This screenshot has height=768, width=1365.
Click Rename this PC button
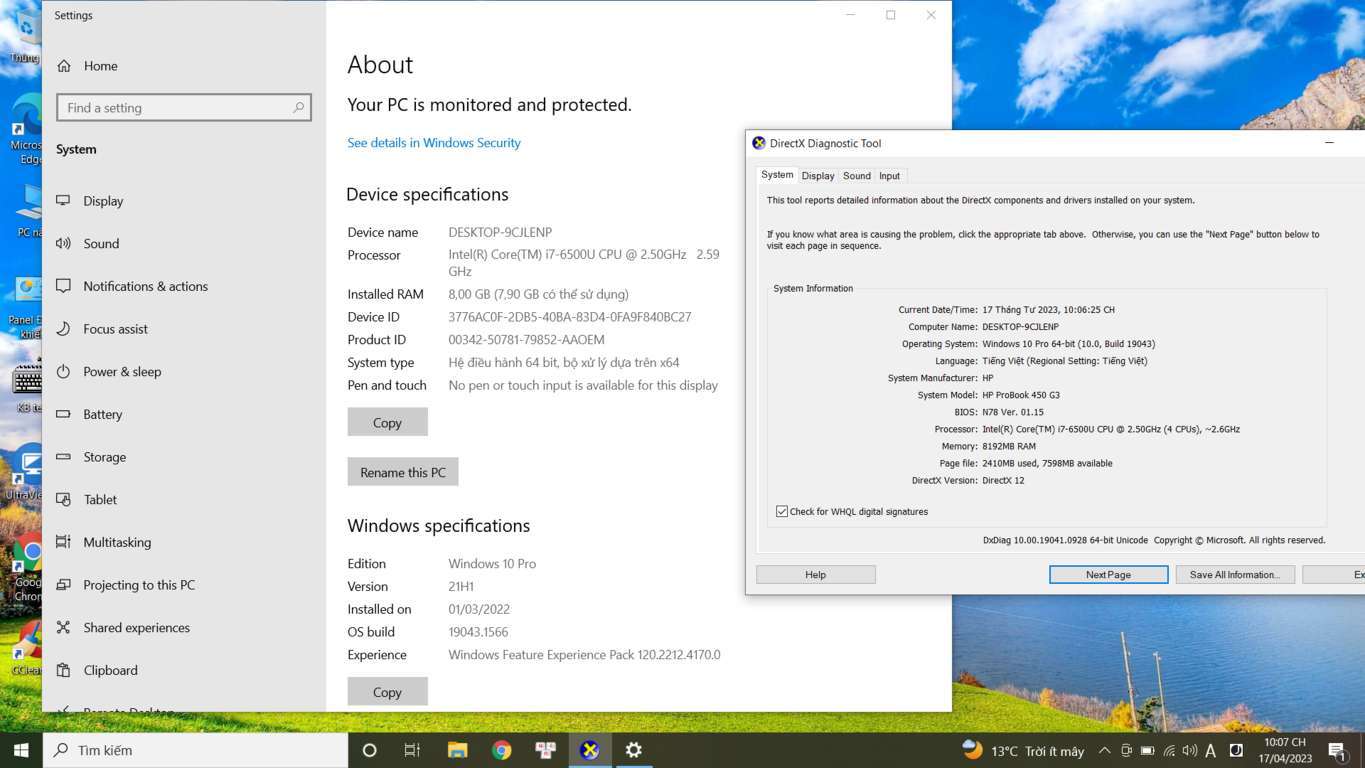403,472
